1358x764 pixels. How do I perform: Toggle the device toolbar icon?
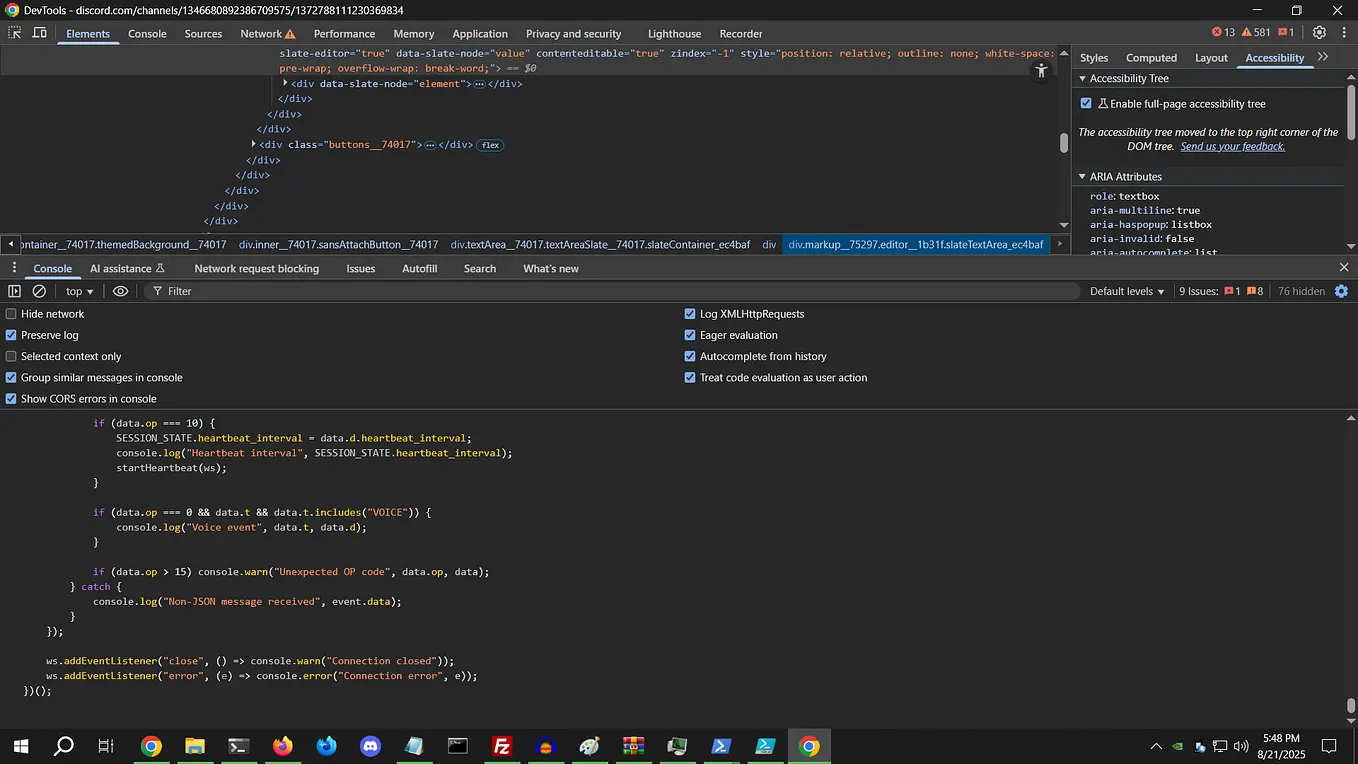(x=40, y=33)
